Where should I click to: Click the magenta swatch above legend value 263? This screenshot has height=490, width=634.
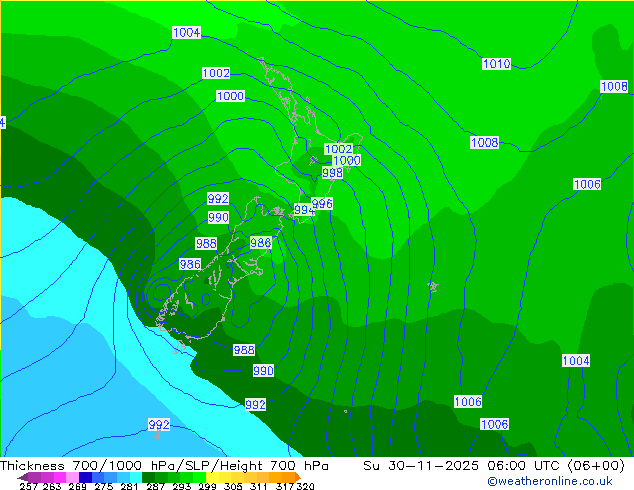tap(59, 477)
